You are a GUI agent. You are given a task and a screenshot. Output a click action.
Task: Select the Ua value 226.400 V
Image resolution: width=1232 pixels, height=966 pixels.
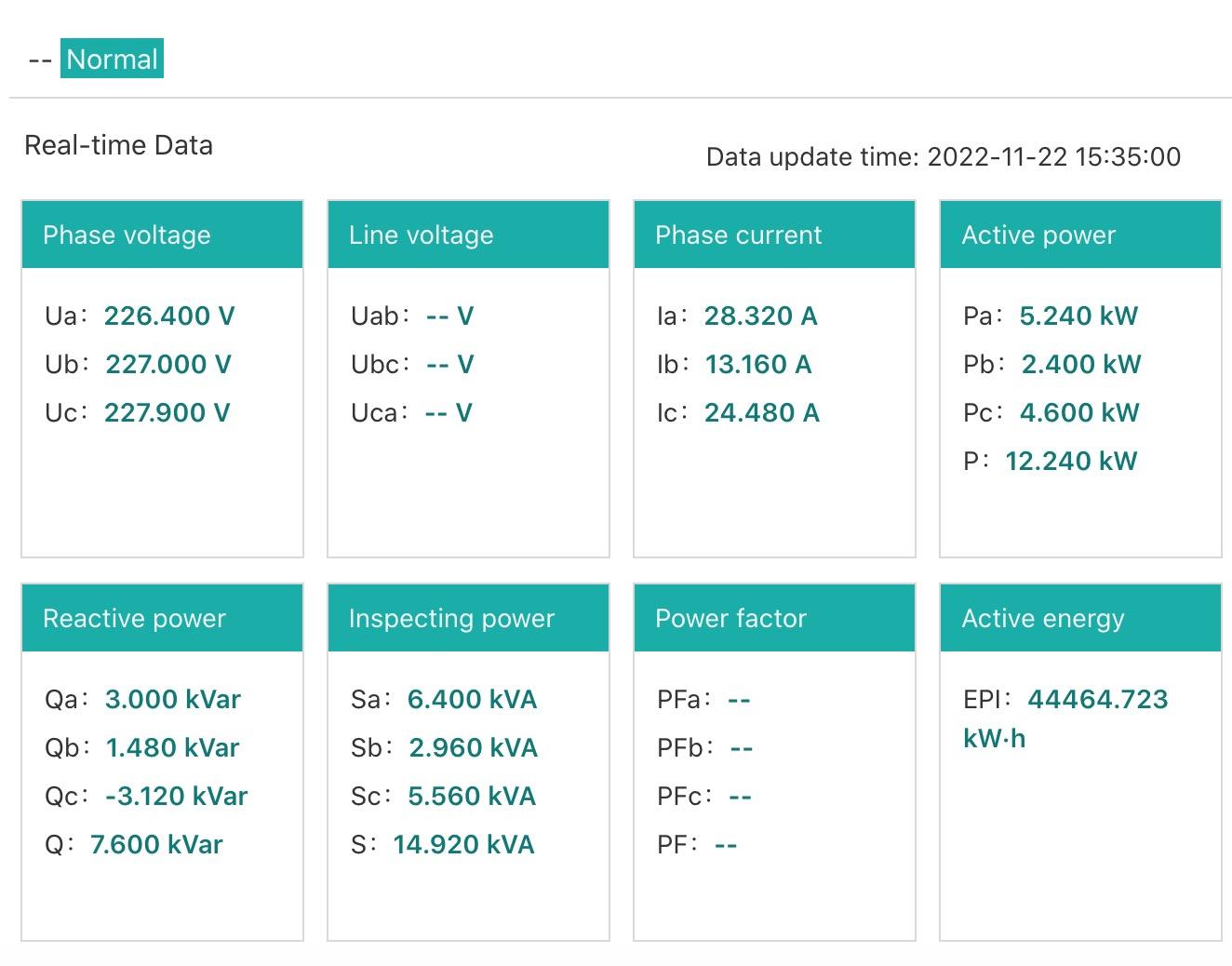[168, 316]
